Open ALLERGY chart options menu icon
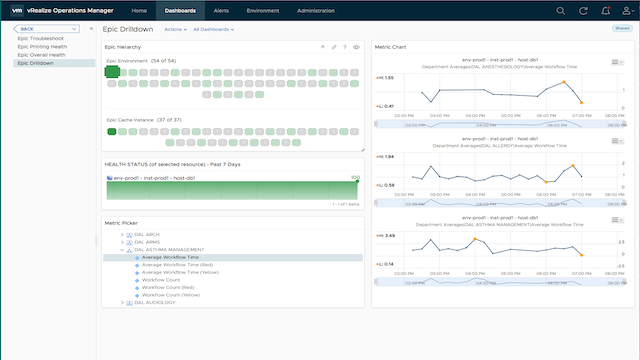The height and width of the screenshot is (360, 640). [617, 141]
